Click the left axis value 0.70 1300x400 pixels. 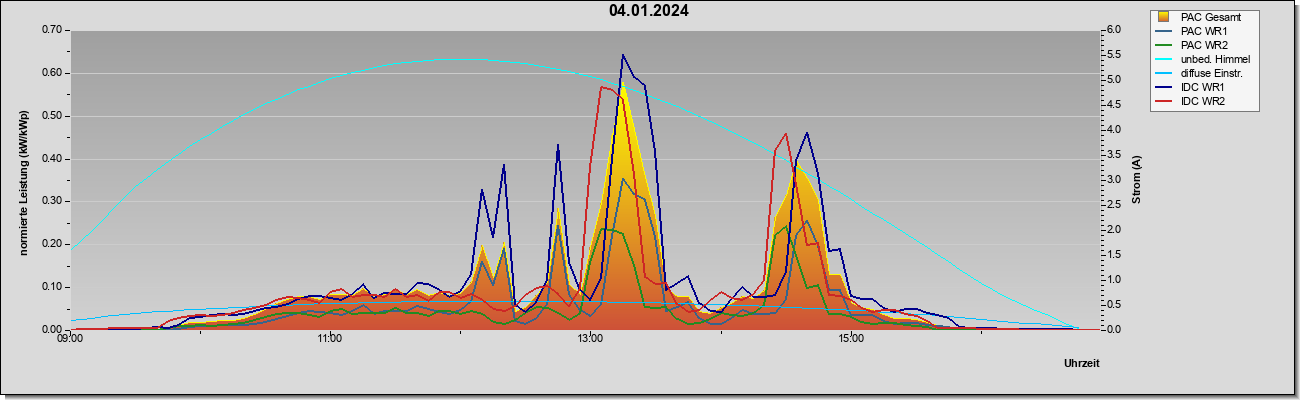[52, 30]
